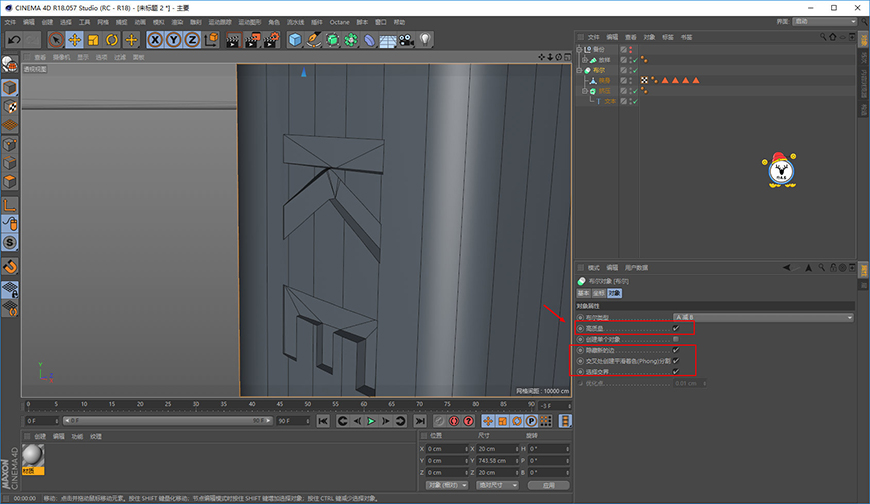The height and width of the screenshot is (504, 870).
Task: Select the Scale tool in the top toolbar
Action: [93, 40]
